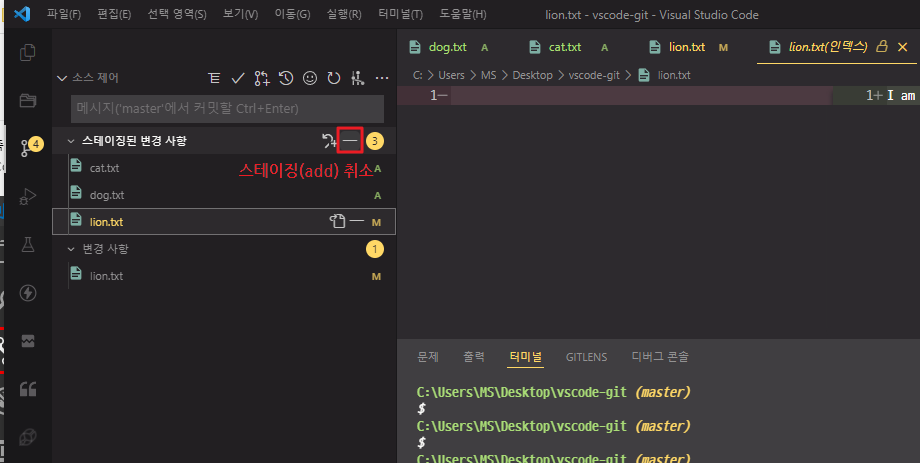
Task: Open the 선택 영역(S) menu
Action: click(177, 14)
